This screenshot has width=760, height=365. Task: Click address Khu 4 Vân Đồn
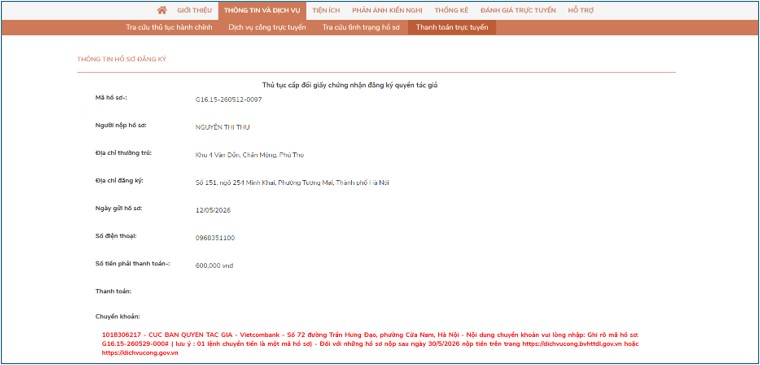[x=250, y=155]
